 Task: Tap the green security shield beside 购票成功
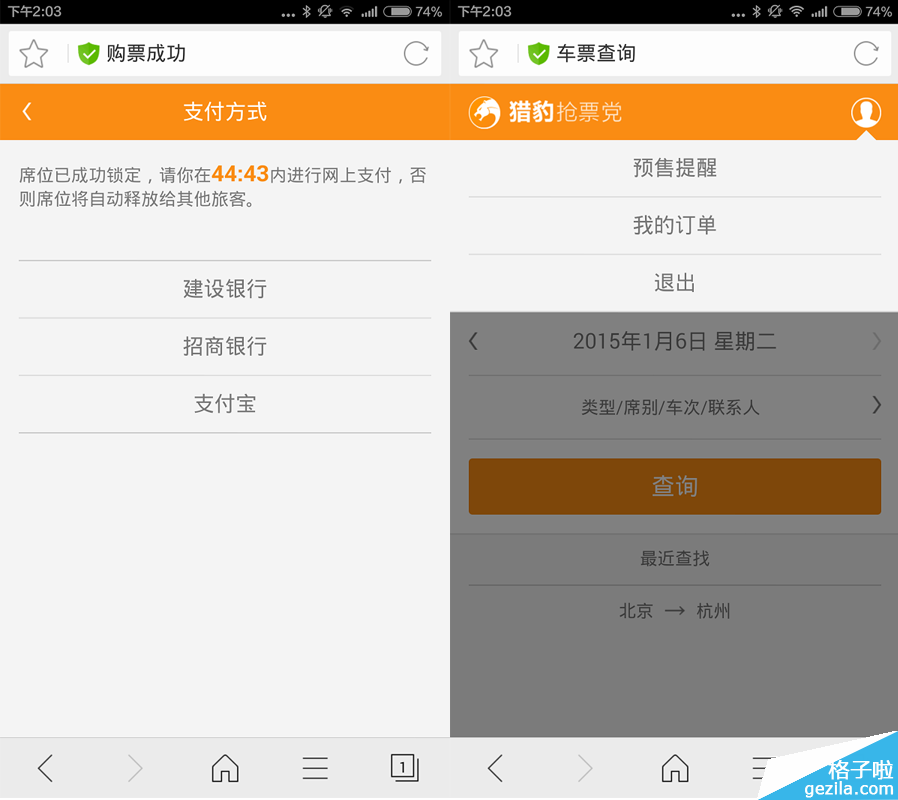point(89,54)
